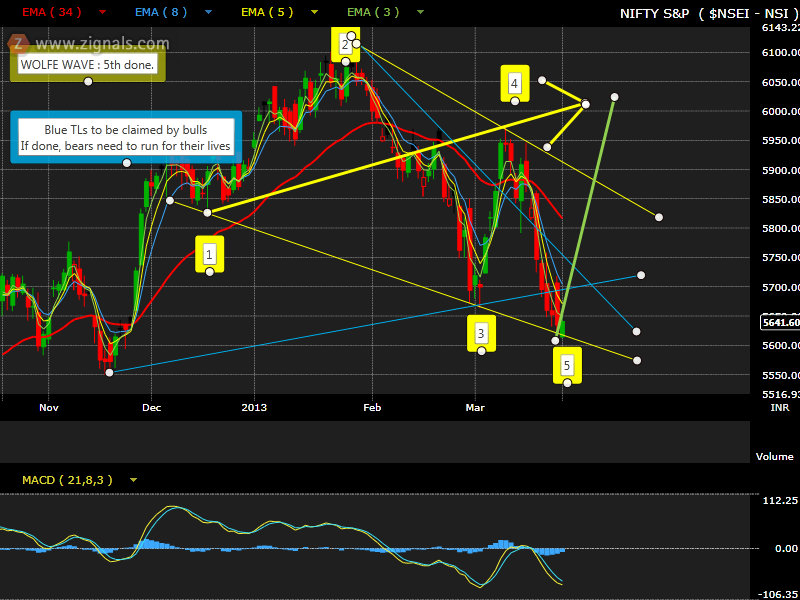The image size is (800, 600).
Task: Grab the handle beneath wave label 3
Action: (x=481, y=351)
